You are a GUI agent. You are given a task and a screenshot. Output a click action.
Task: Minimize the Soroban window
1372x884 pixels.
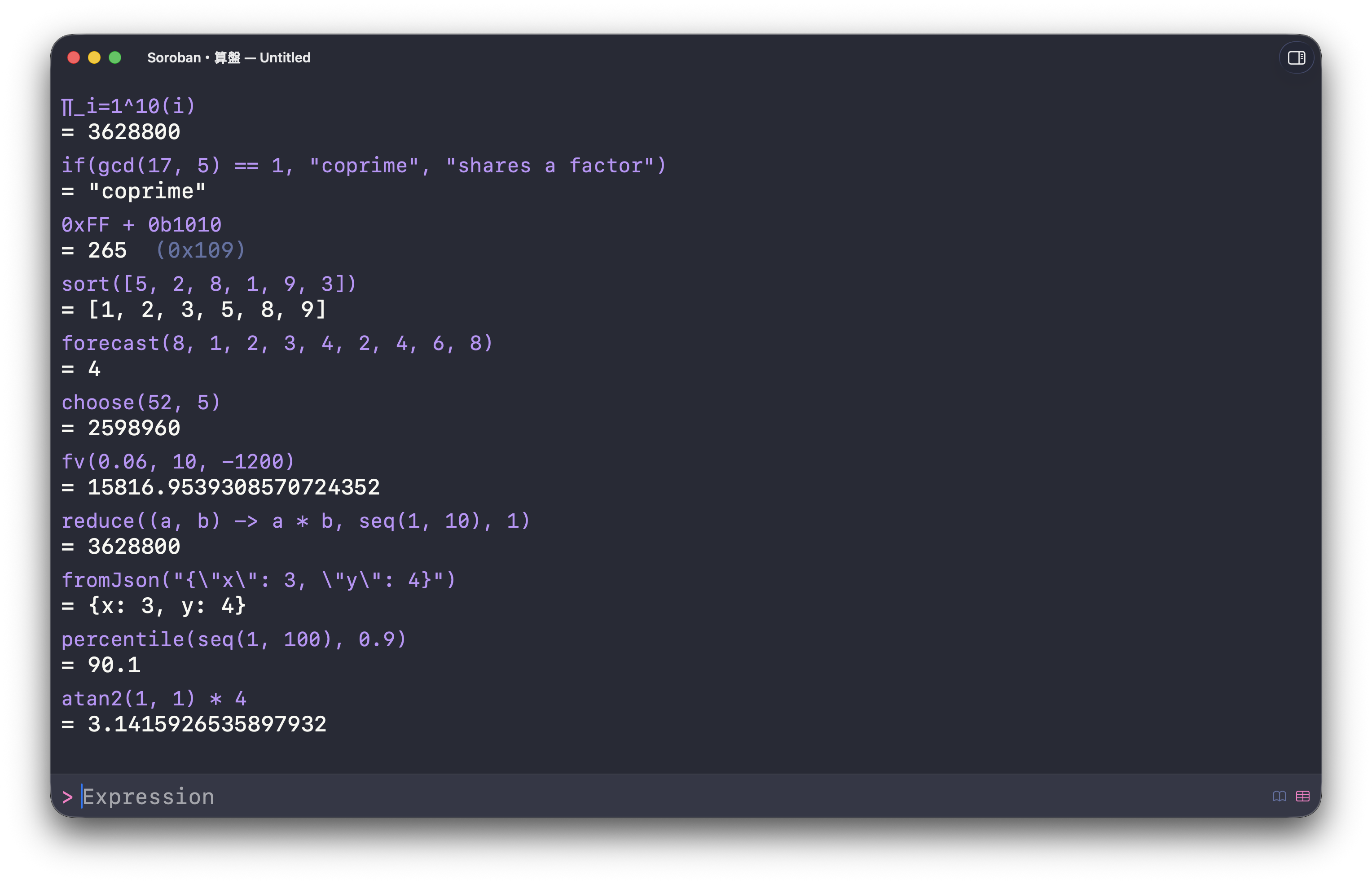coord(94,57)
